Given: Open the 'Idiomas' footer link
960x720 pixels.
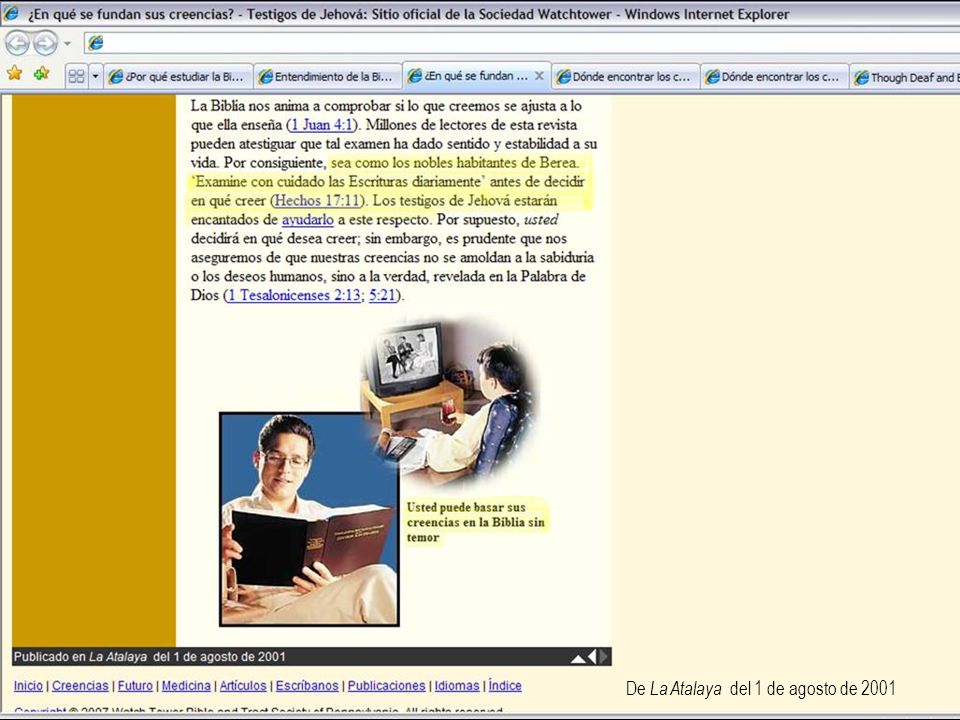Looking at the screenshot, I should 457,686.
